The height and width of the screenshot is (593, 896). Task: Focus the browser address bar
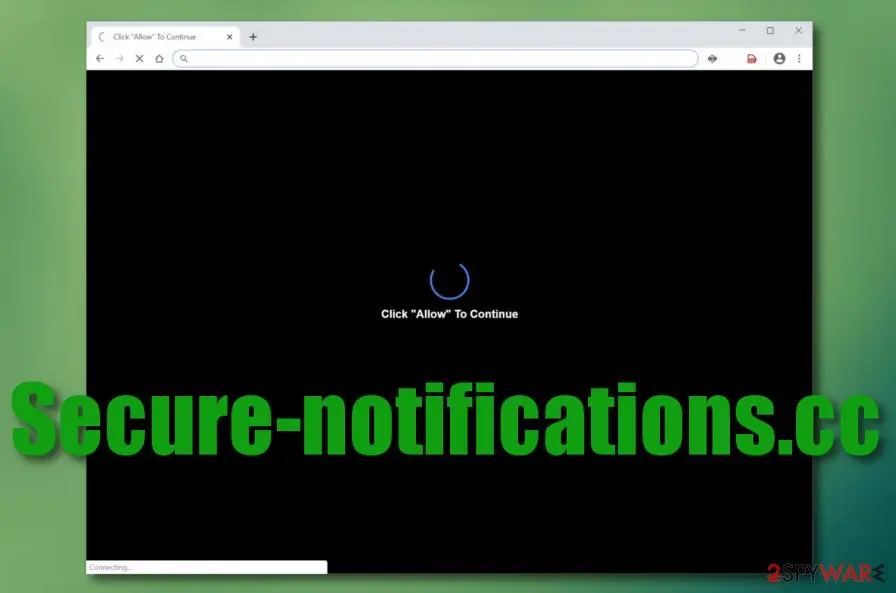[x=435, y=58]
